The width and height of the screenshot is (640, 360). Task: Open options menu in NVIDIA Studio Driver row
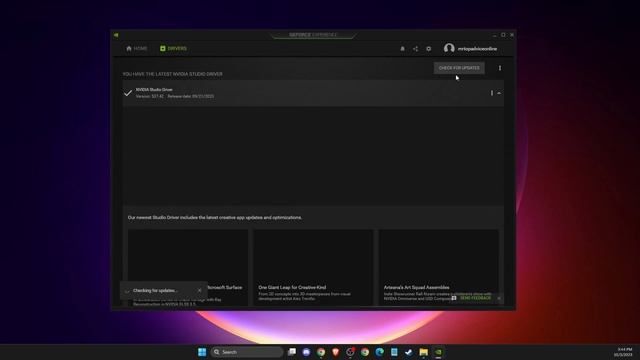point(491,93)
